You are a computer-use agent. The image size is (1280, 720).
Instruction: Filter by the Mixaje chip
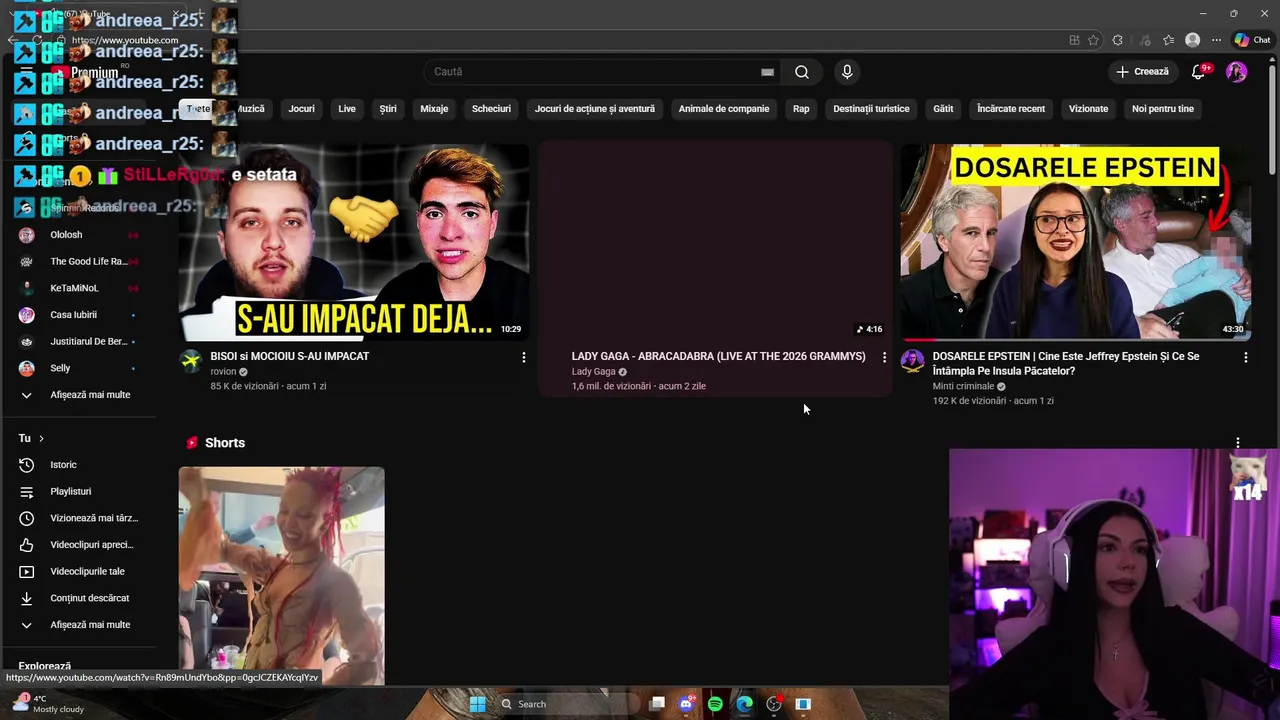[434, 109]
